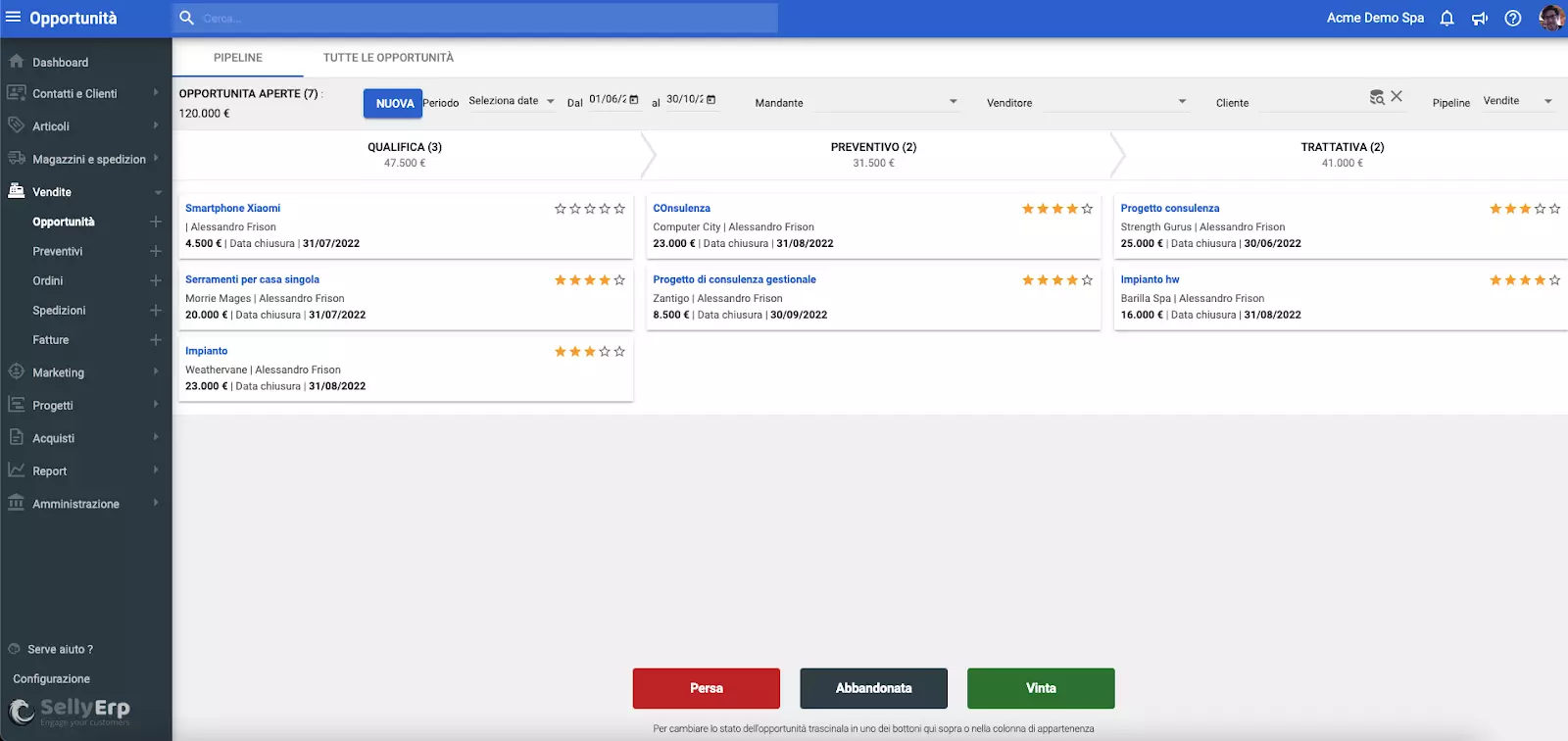Click the Serve aiuto help icon
Viewport: 1568px width, 741px height.
tap(14, 649)
